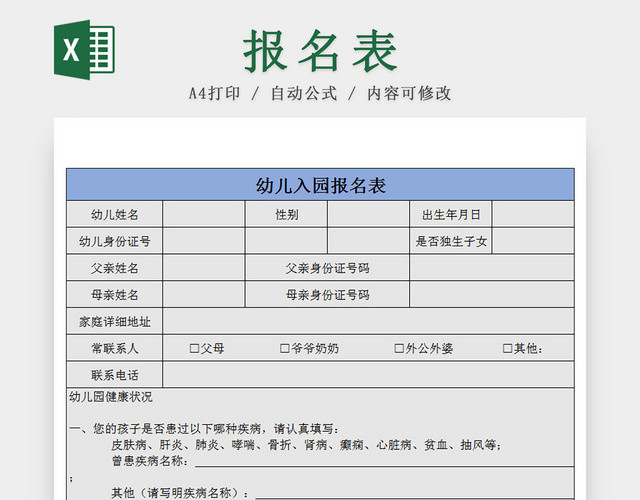Click the 幼儿园健康状况 heading text
Image resolution: width=640 pixels, height=500 pixels.
pyautogui.click(x=111, y=397)
